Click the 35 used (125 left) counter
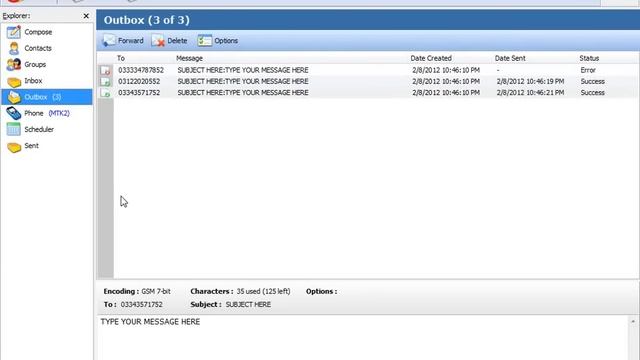This screenshot has height=360, width=640. (x=263, y=291)
